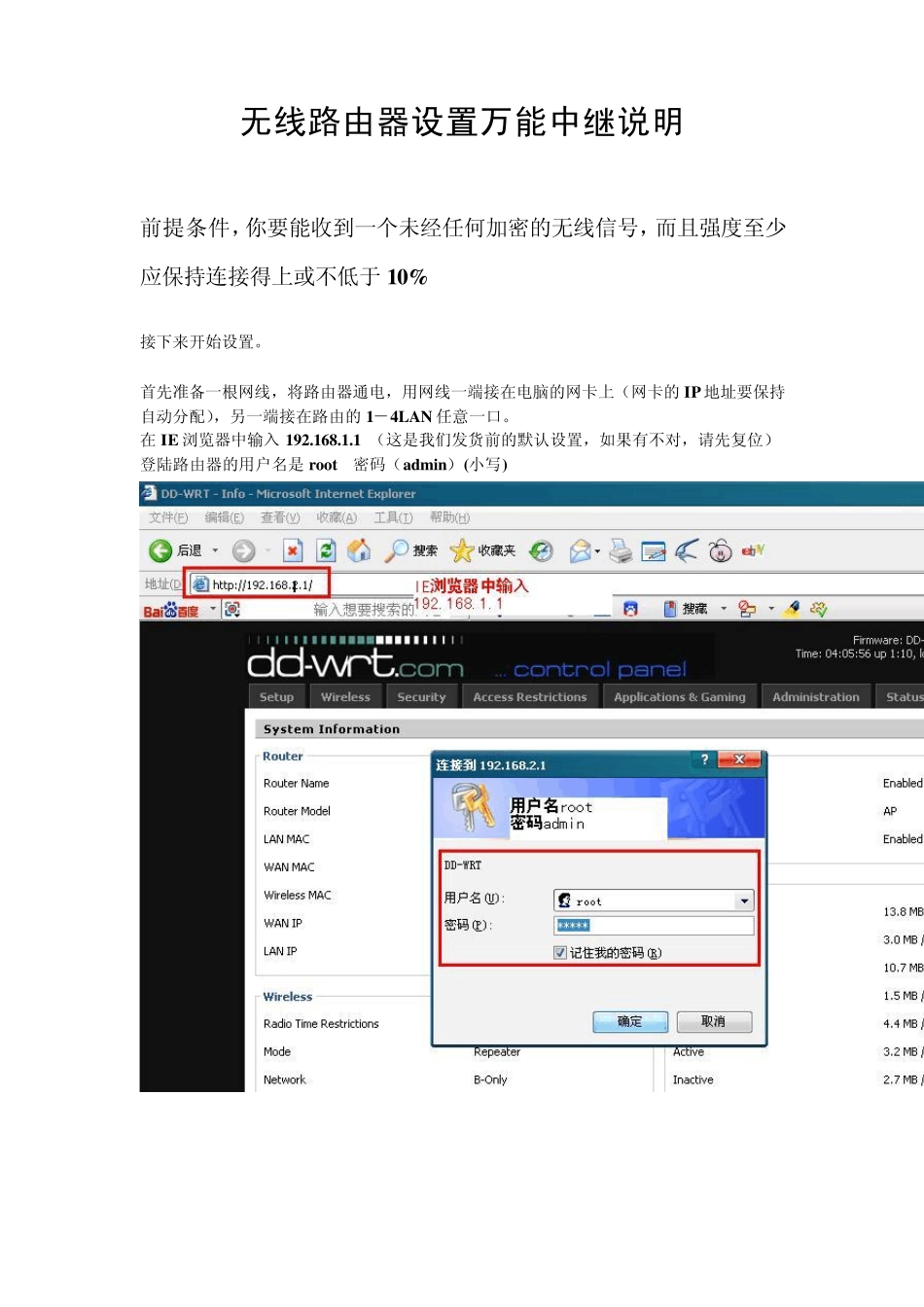Click the Router Model label
924x1307 pixels.
pyautogui.click(x=298, y=812)
